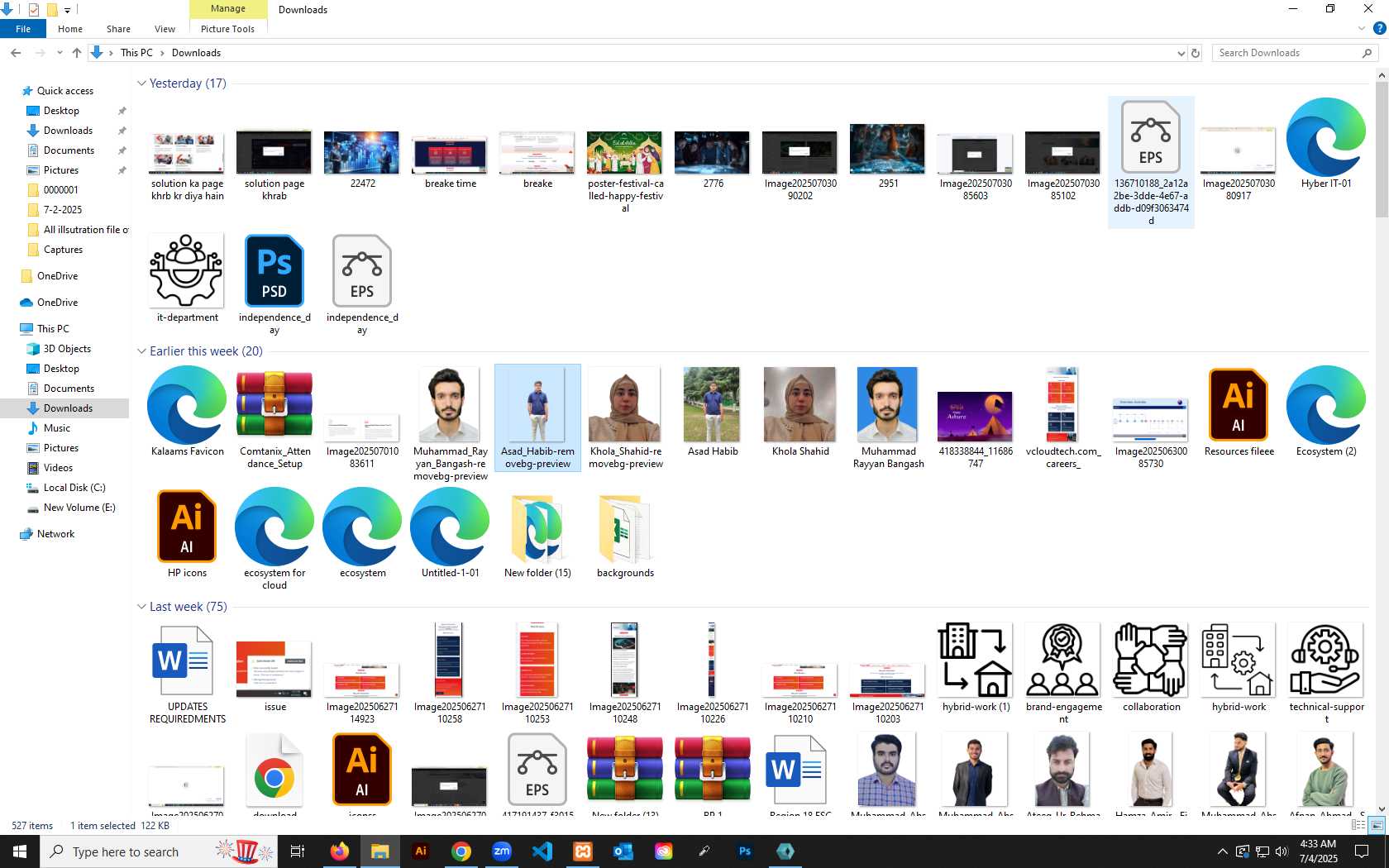1389x868 pixels.
Task: Open Firefox from the taskbar
Action: pos(340,851)
